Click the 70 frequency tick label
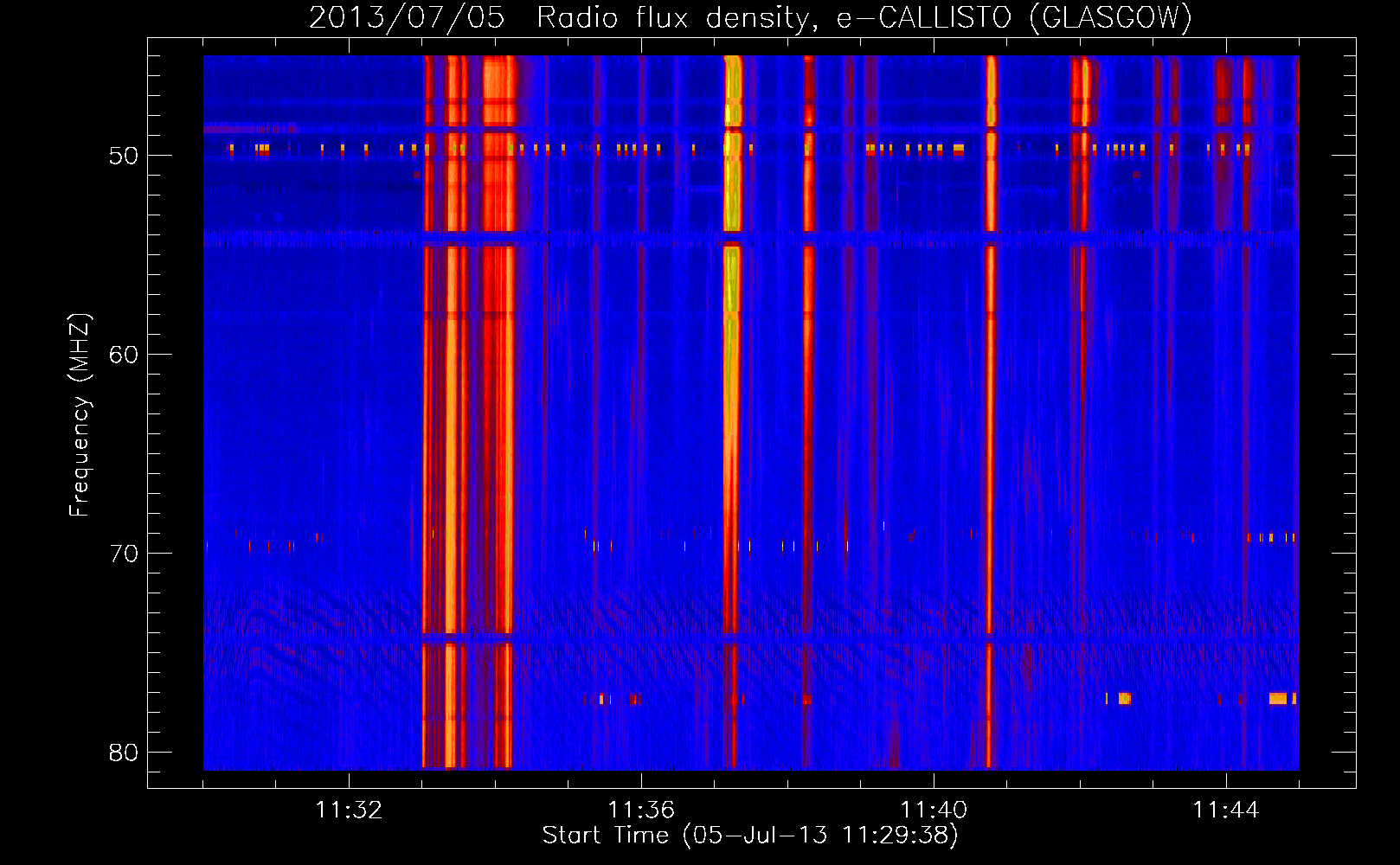 tap(124, 554)
